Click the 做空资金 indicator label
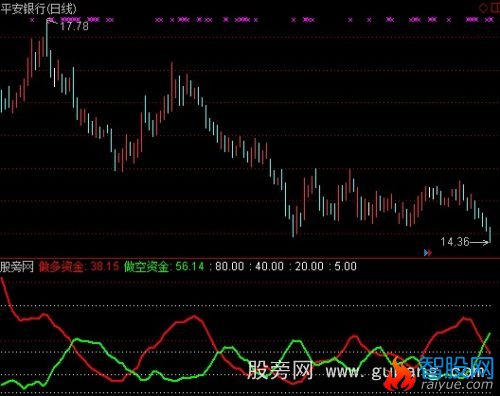The image size is (500, 396). 146,266
